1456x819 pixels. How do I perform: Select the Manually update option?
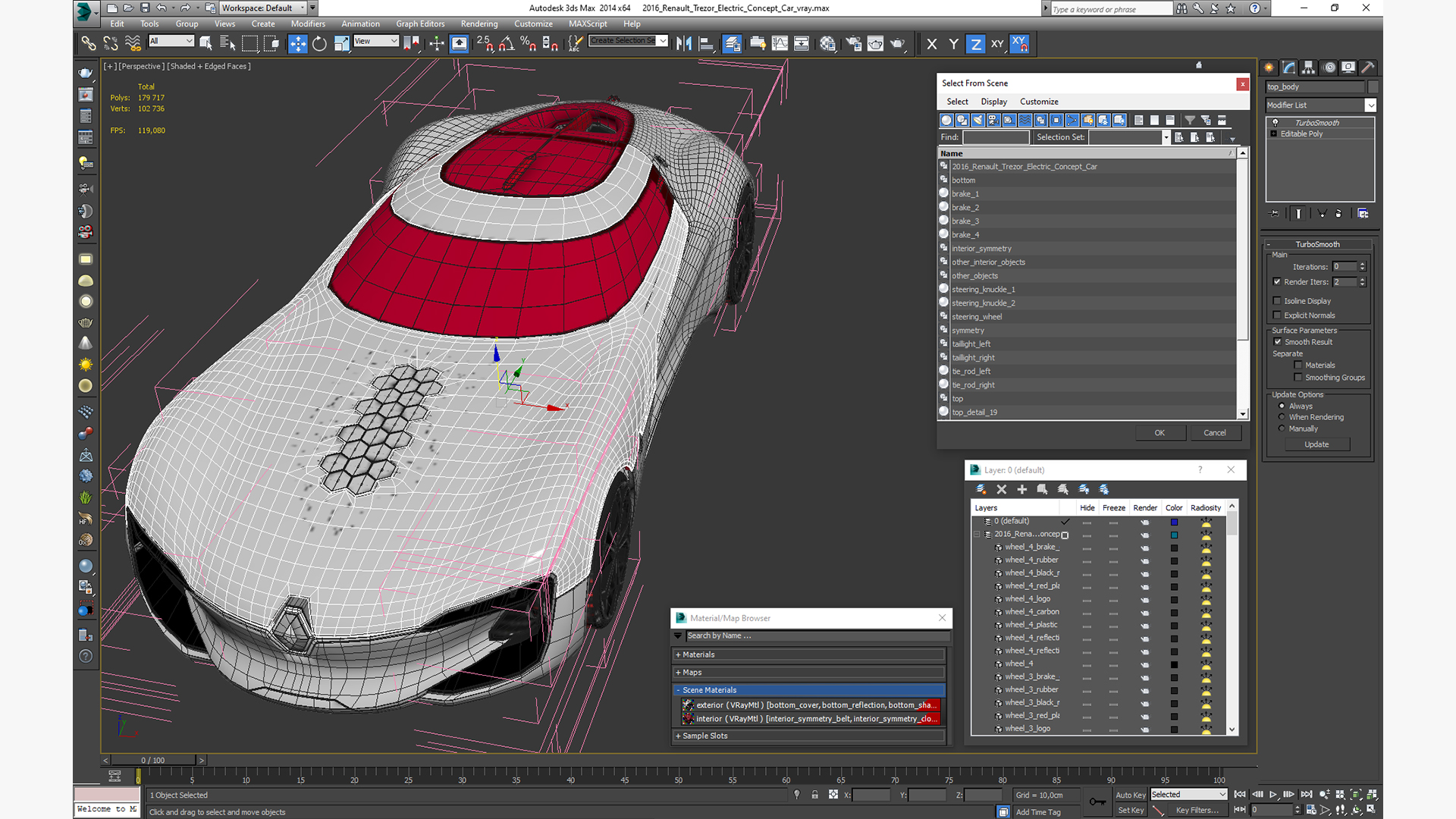click(1282, 428)
